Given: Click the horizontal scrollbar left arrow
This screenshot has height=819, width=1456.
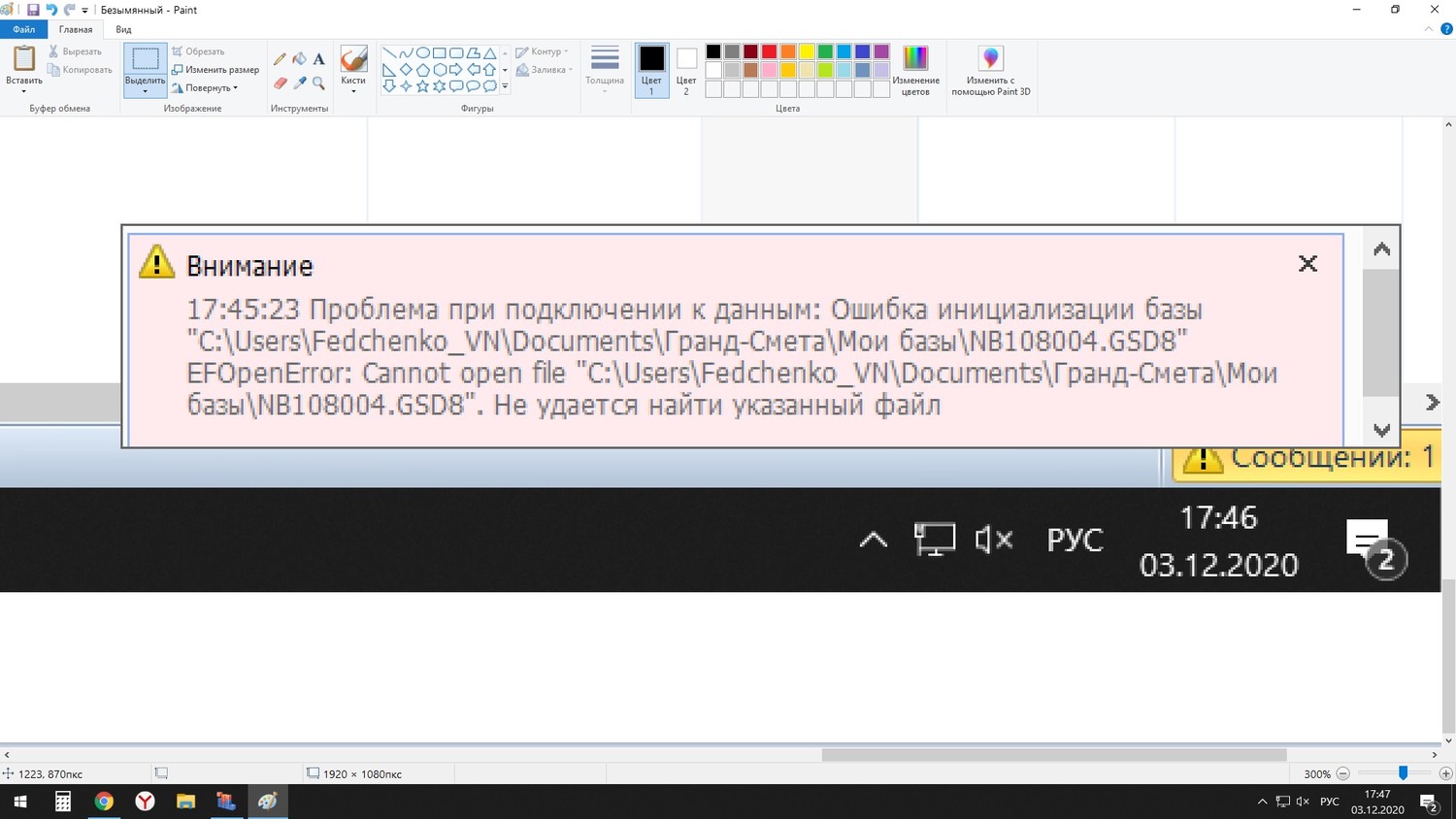Looking at the screenshot, I should pos(7,754).
